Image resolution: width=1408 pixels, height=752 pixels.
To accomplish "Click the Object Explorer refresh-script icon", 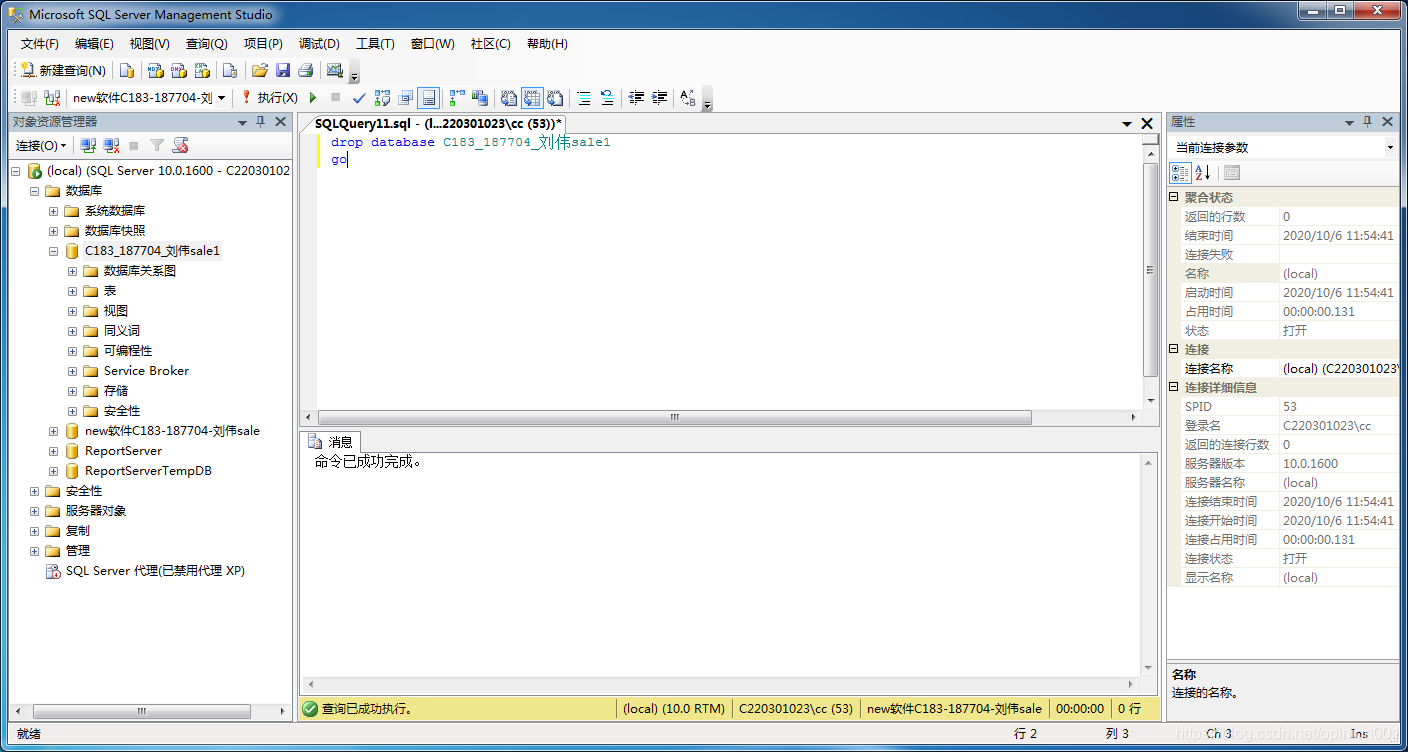I will coord(180,146).
